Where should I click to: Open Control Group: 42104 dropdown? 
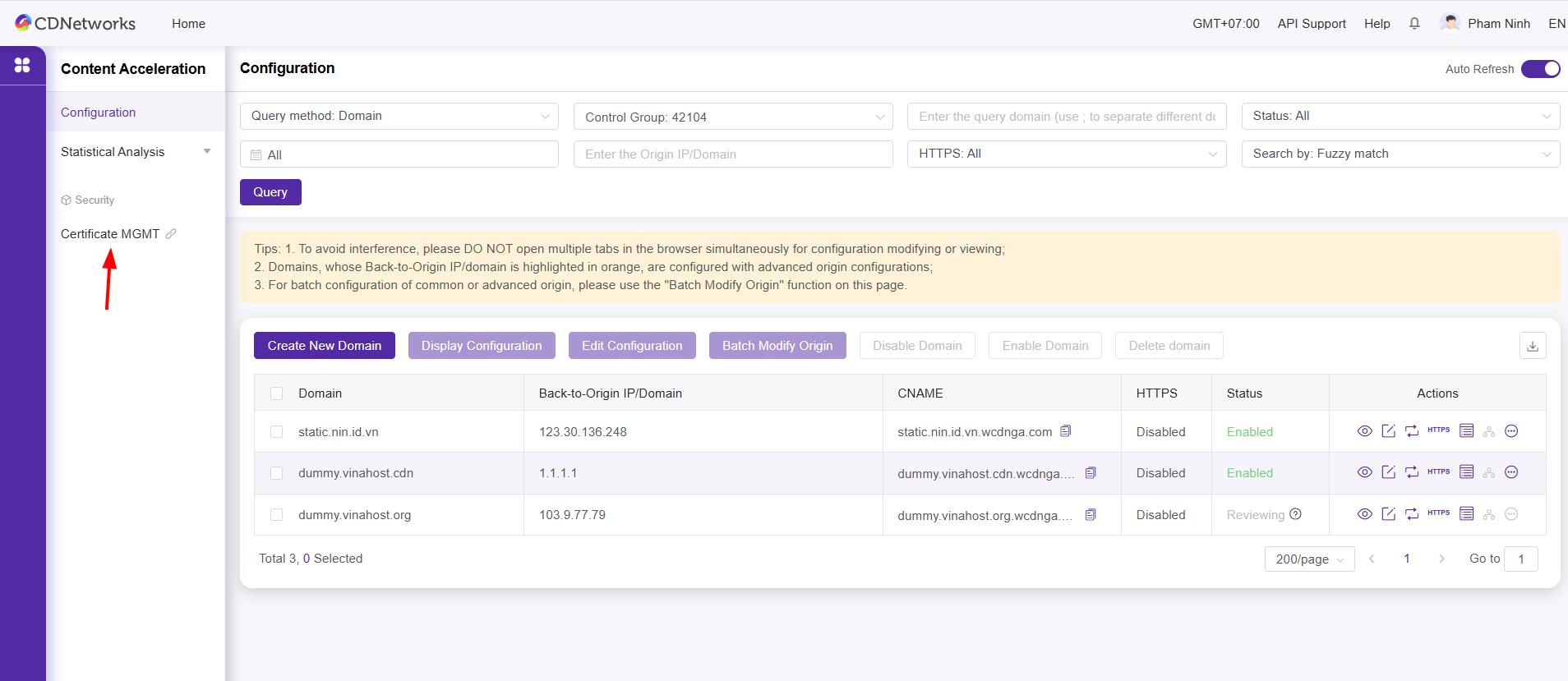[x=733, y=117]
